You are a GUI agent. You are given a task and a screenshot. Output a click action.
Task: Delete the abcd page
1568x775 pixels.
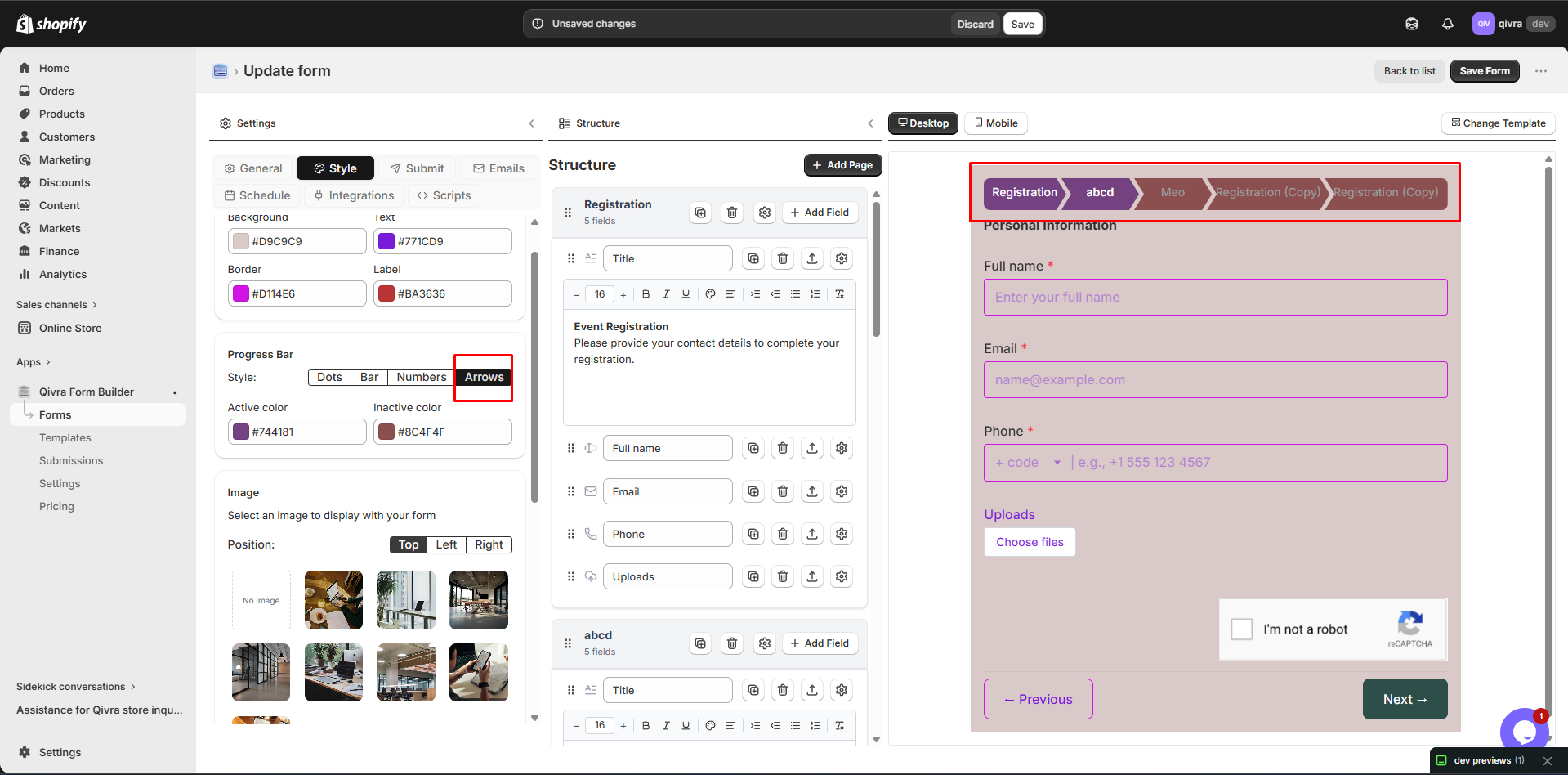point(732,643)
